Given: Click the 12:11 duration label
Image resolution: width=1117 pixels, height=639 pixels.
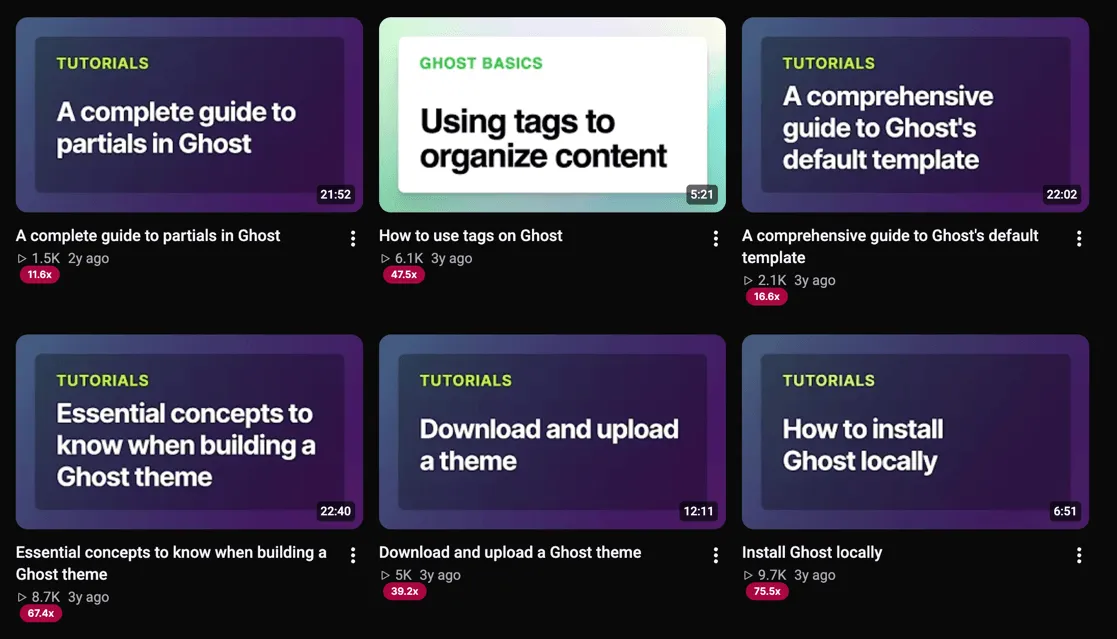Looking at the screenshot, I should click(x=698, y=511).
